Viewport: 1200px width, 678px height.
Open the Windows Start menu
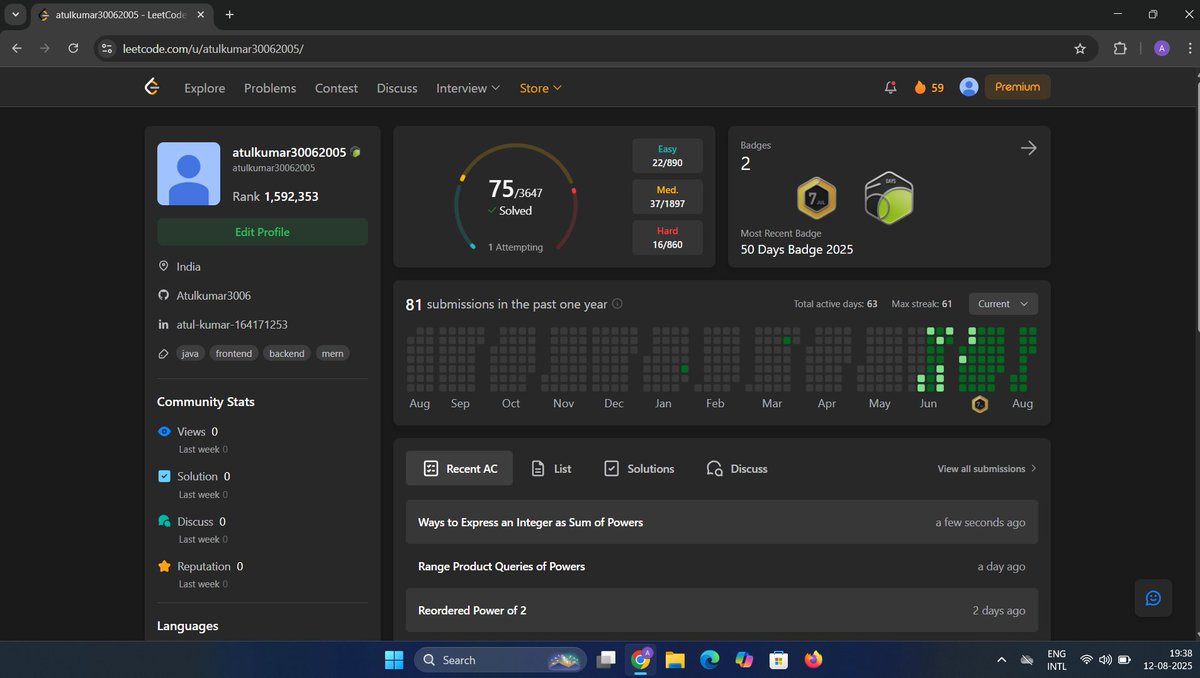(x=394, y=660)
